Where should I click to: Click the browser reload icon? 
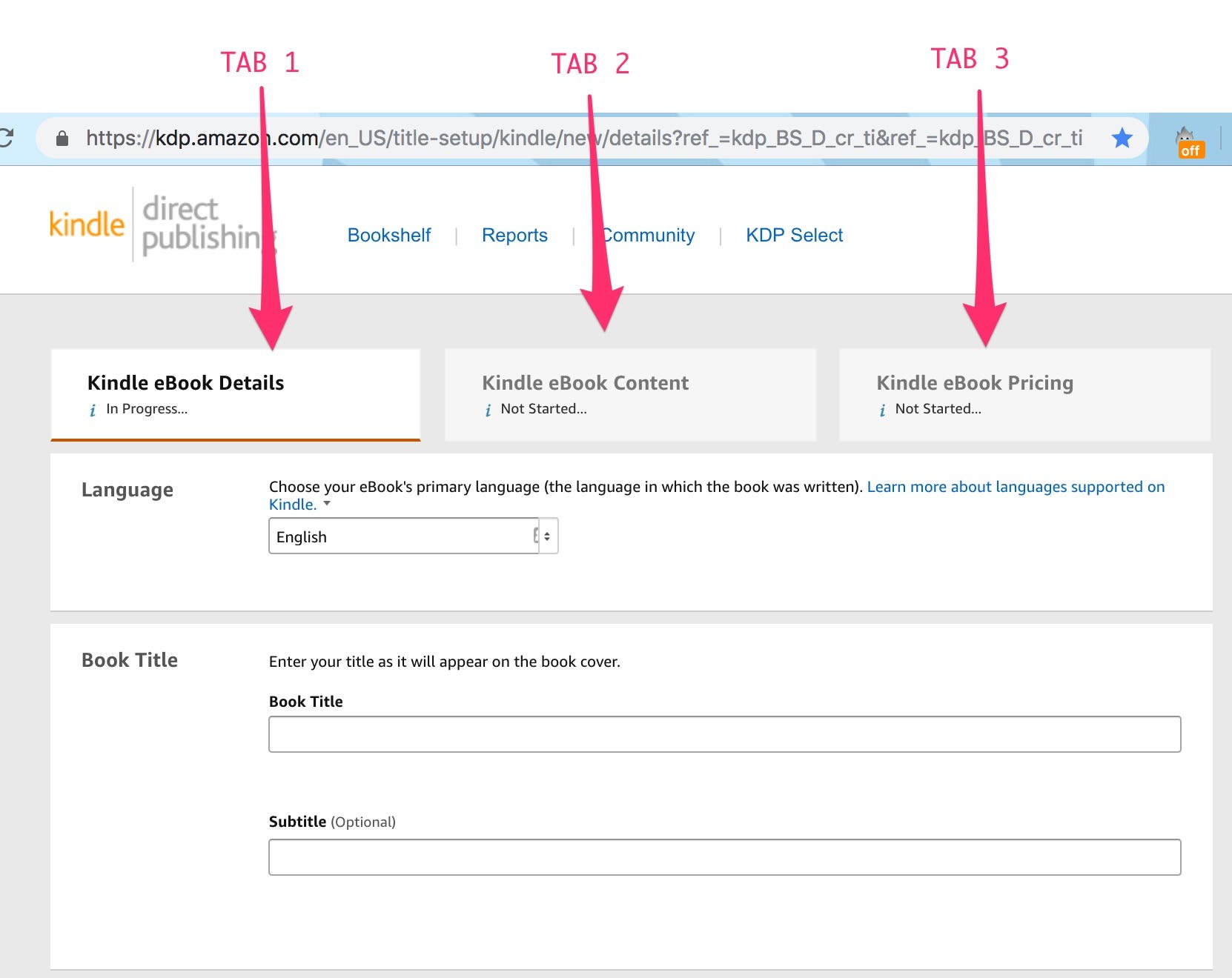click(x=6, y=138)
